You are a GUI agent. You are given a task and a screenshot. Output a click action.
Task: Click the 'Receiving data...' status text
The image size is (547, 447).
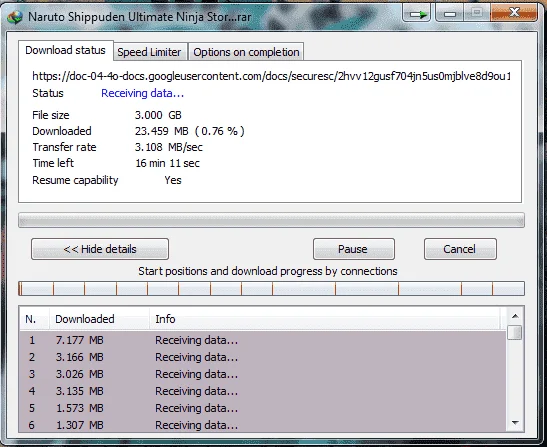click(142, 94)
